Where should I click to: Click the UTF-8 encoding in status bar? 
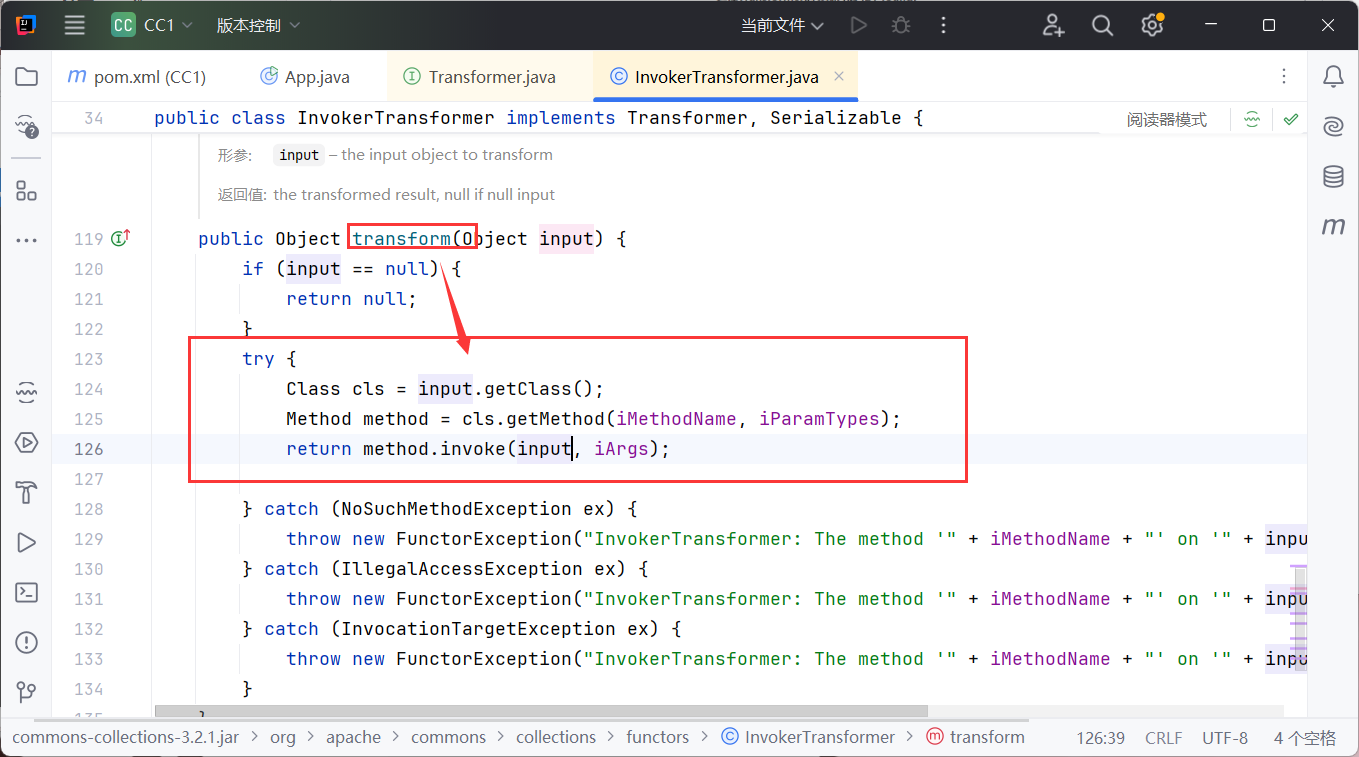1224,738
